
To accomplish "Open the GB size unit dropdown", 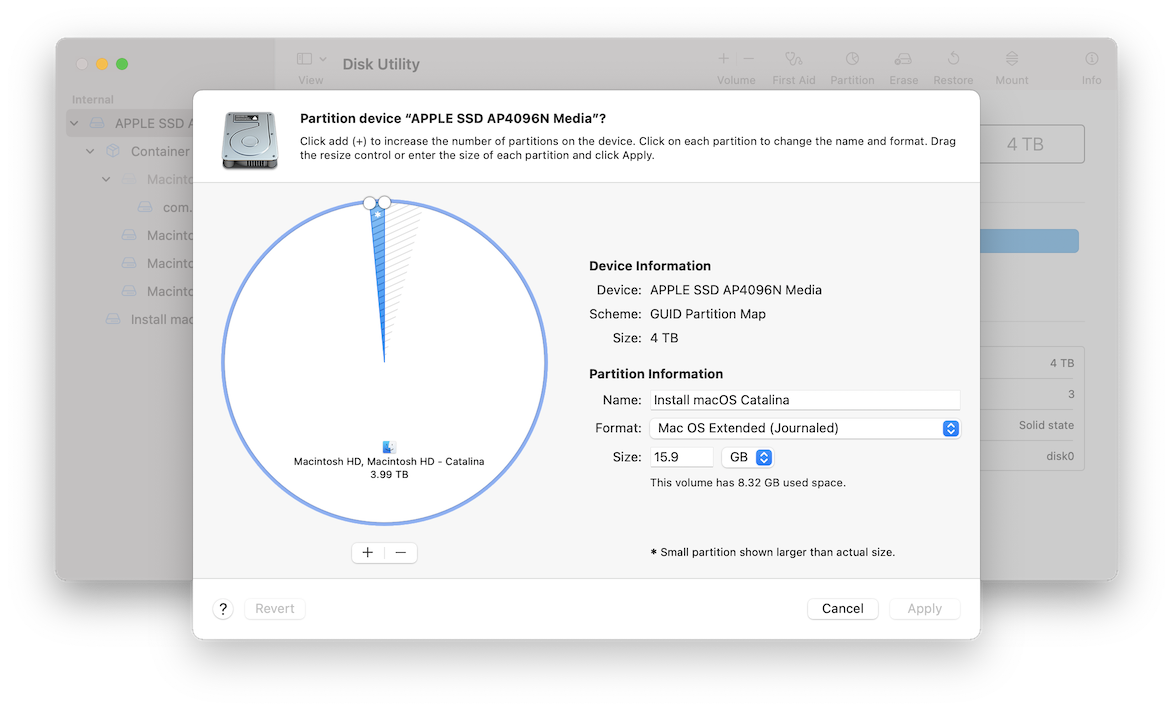I will 747,457.
